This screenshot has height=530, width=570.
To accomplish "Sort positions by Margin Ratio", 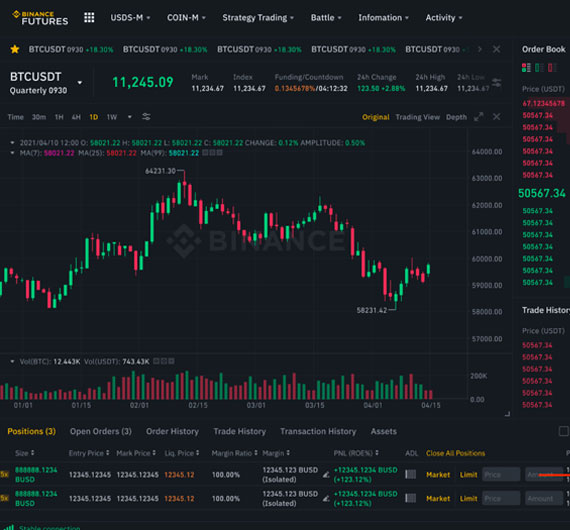I will pyautogui.click(x=234, y=453).
